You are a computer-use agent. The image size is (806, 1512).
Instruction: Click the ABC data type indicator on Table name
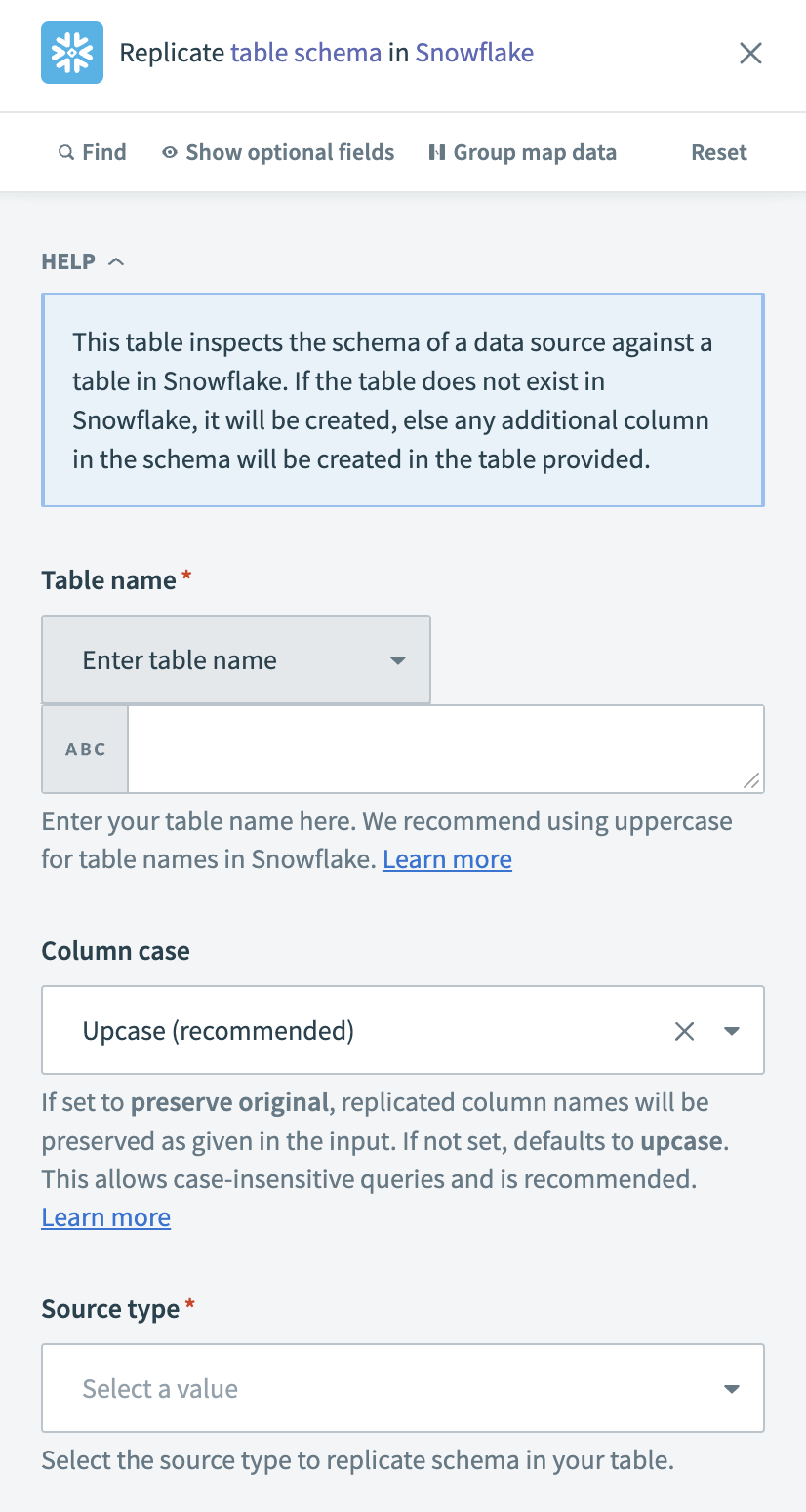84,749
